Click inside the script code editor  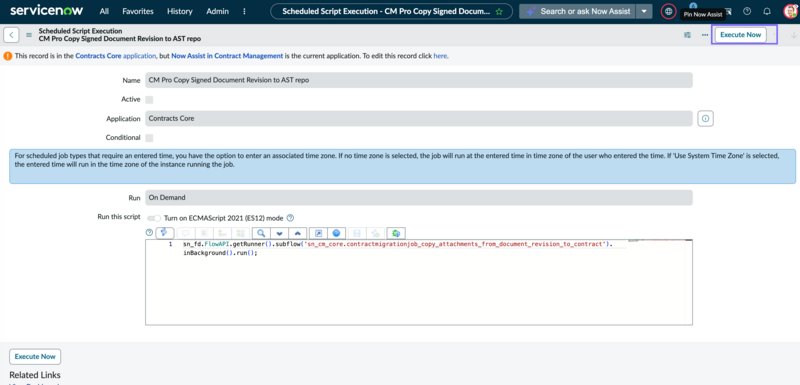pyautogui.click(x=419, y=283)
